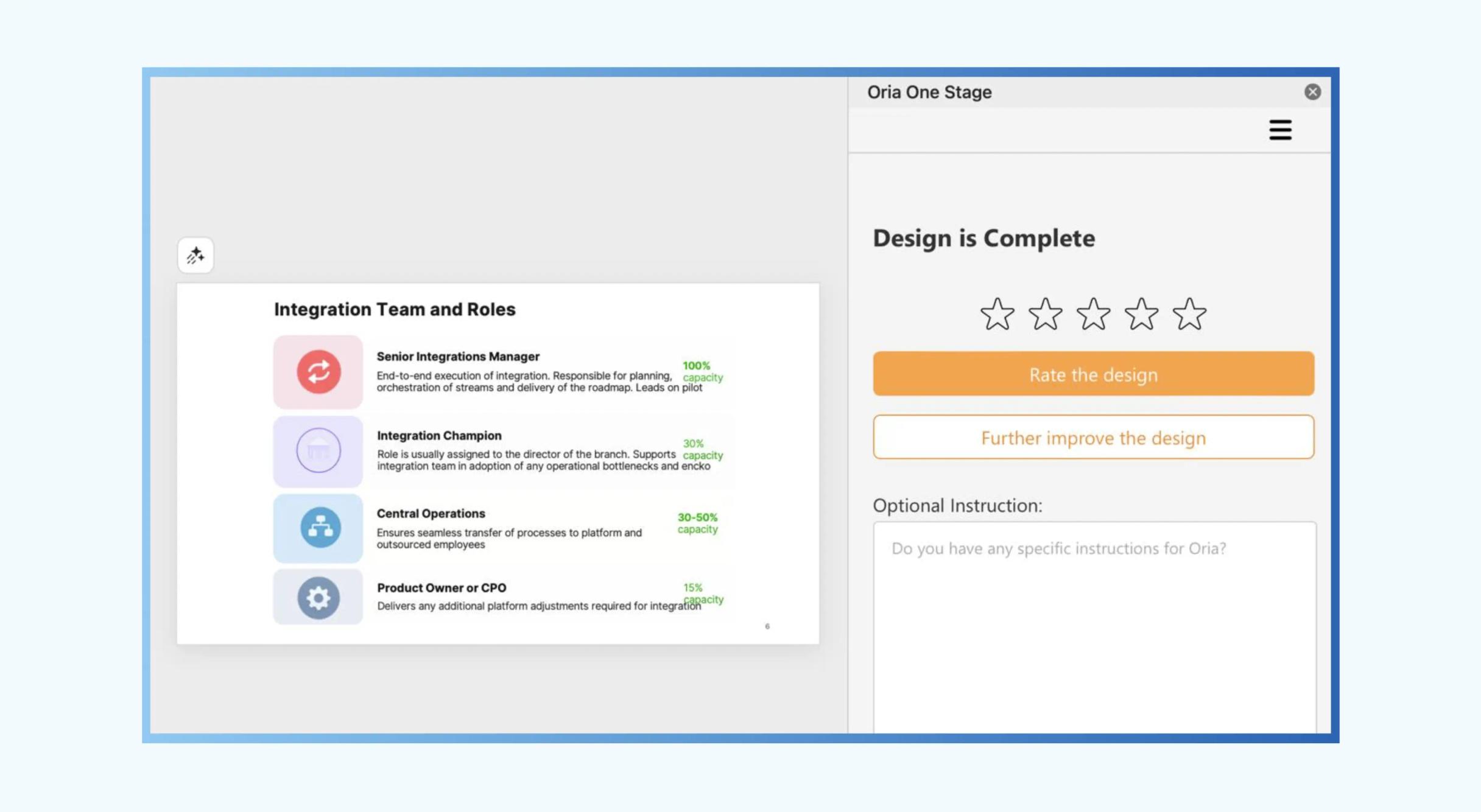Select the red sync arrows icon
Image resolution: width=1481 pixels, height=812 pixels.
click(318, 371)
